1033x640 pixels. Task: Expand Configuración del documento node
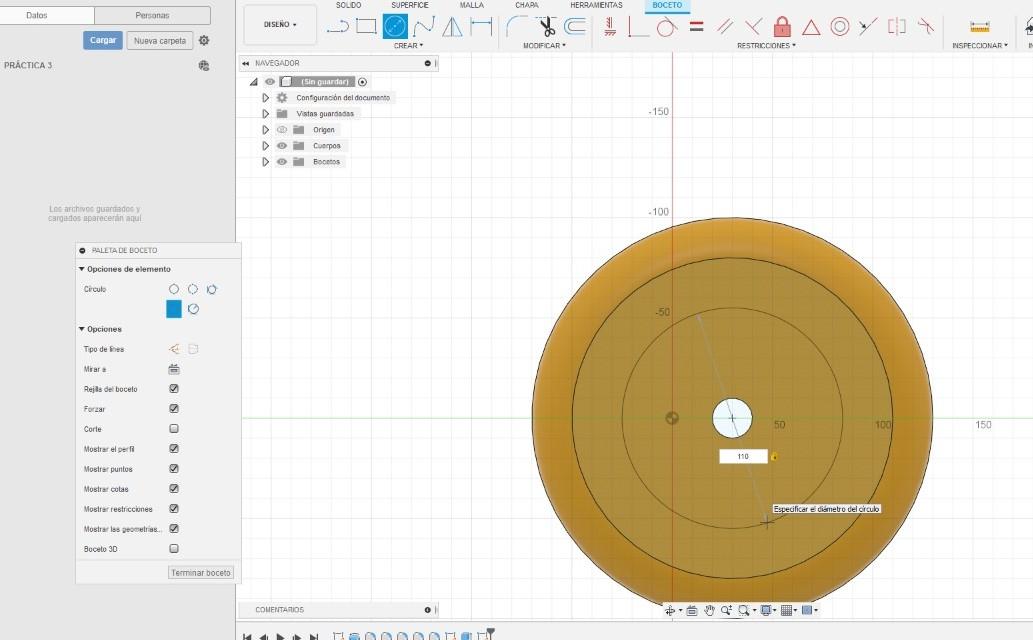click(x=265, y=98)
